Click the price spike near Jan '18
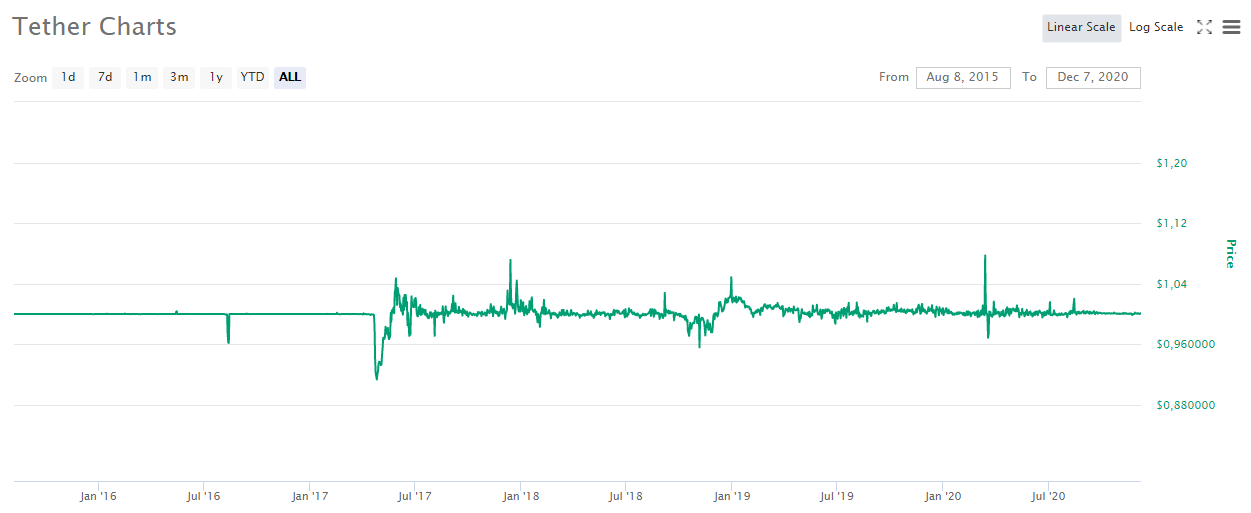This screenshot has height=513, width=1251. (510, 262)
